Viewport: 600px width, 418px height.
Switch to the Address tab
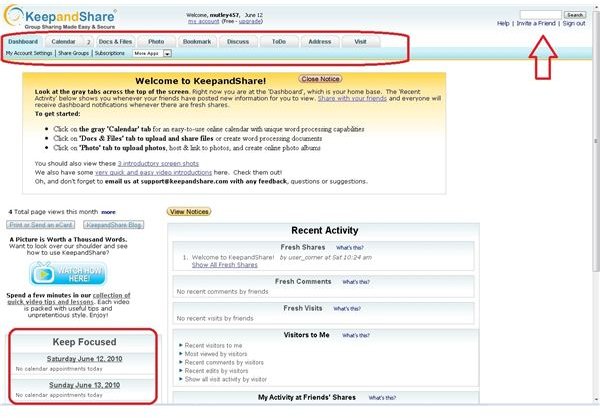click(x=320, y=41)
